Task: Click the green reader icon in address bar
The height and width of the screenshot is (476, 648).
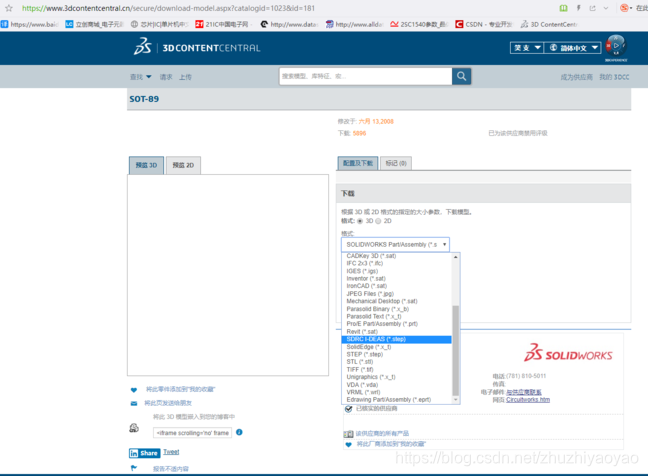Action: coord(563,8)
